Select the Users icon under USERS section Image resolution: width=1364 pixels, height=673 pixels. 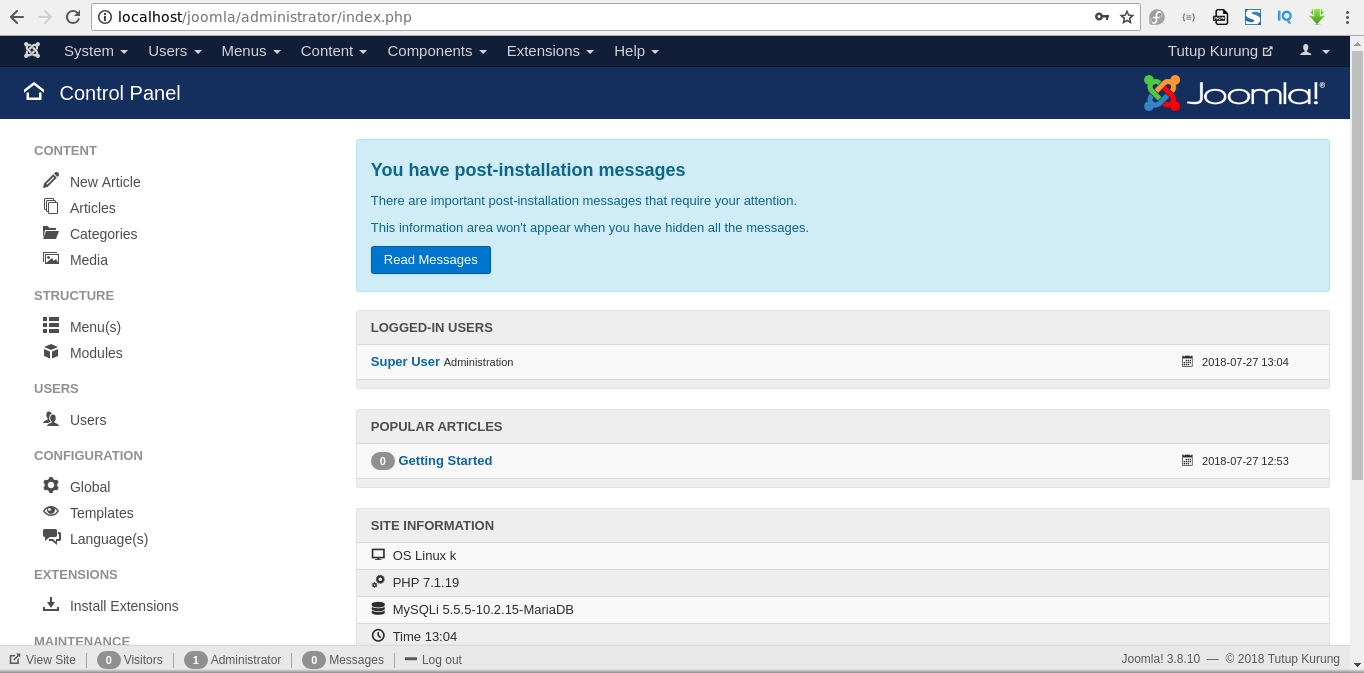[x=51, y=418]
